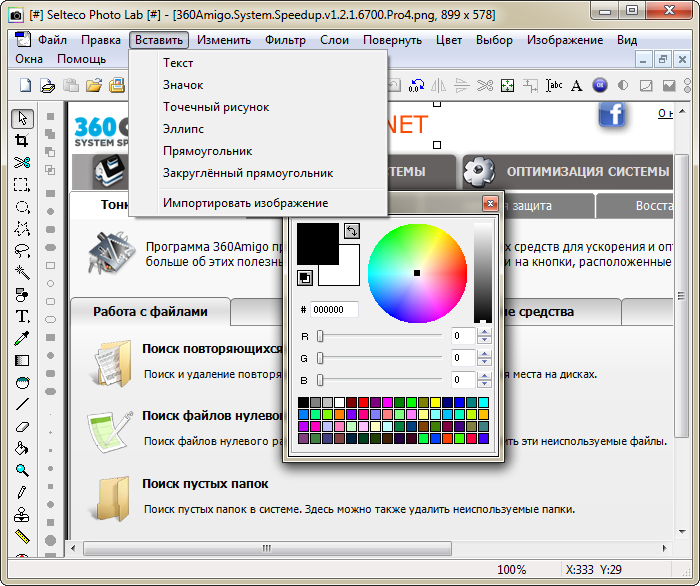Click the Open folder toolbar icon
Image resolution: width=700 pixels, height=586 pixels.
click(x=94, y=85)
